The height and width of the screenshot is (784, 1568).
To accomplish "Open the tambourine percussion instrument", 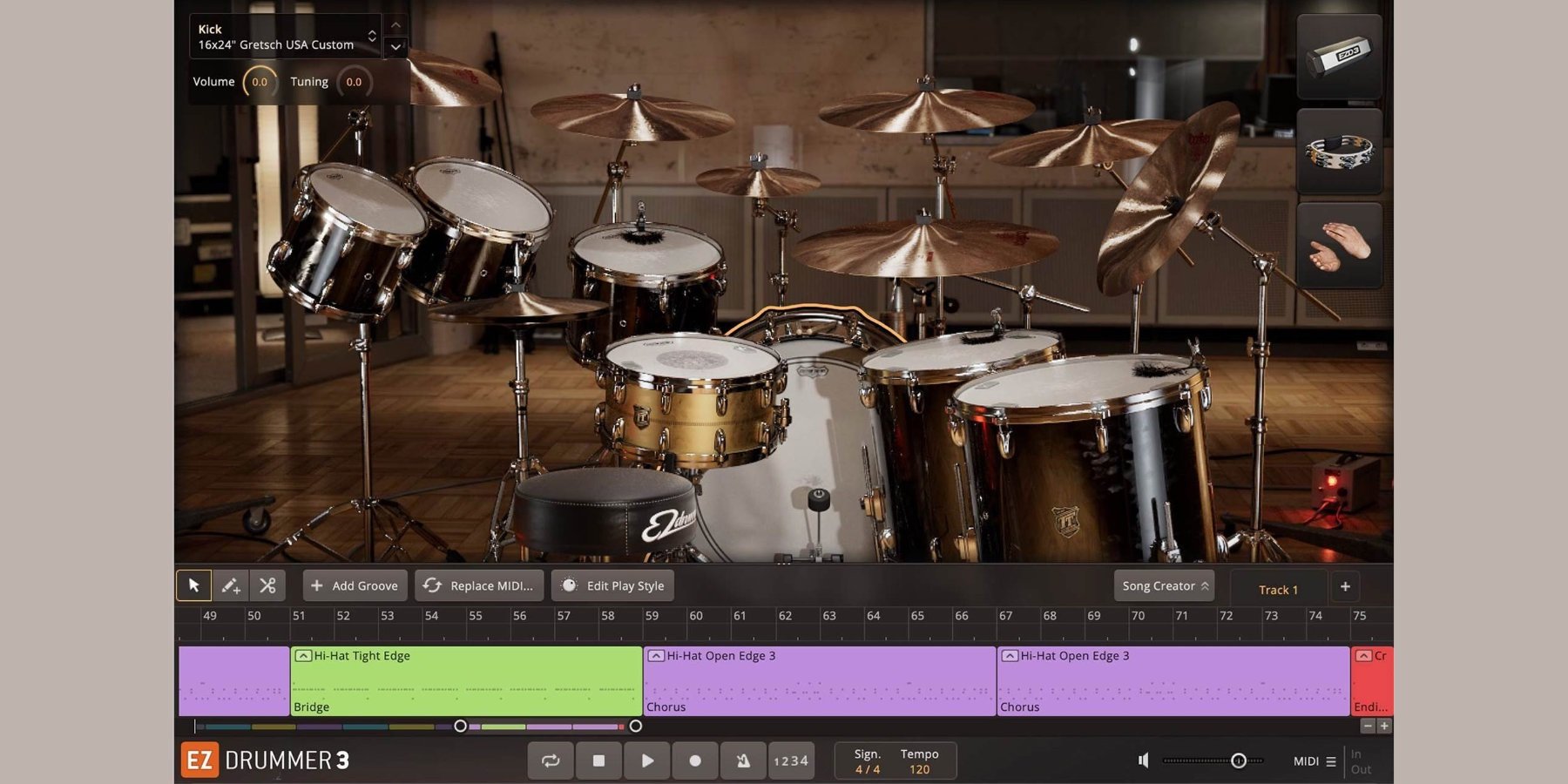I will [x=1339, y=152].
